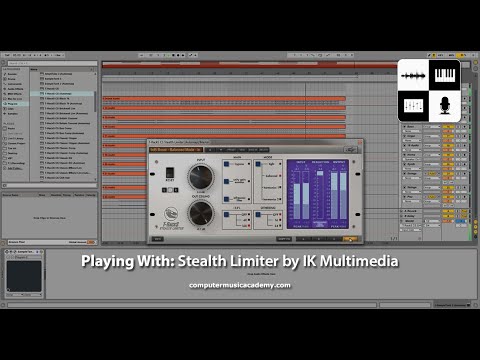
Task: Open the Soft Boost preset name display
Action: (x=176, y=150)
